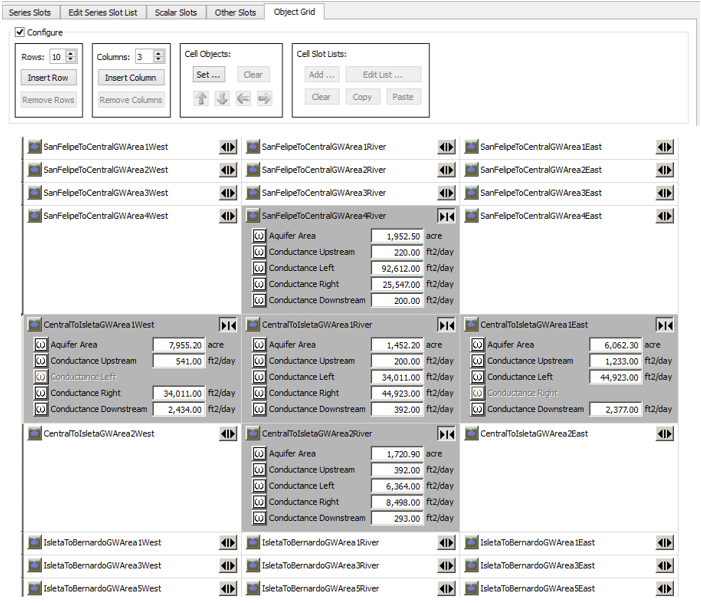Collapse the SanFelipeToCentralGWArea4River slot list
The image size is (701, 603).
[x=446, y=216]
